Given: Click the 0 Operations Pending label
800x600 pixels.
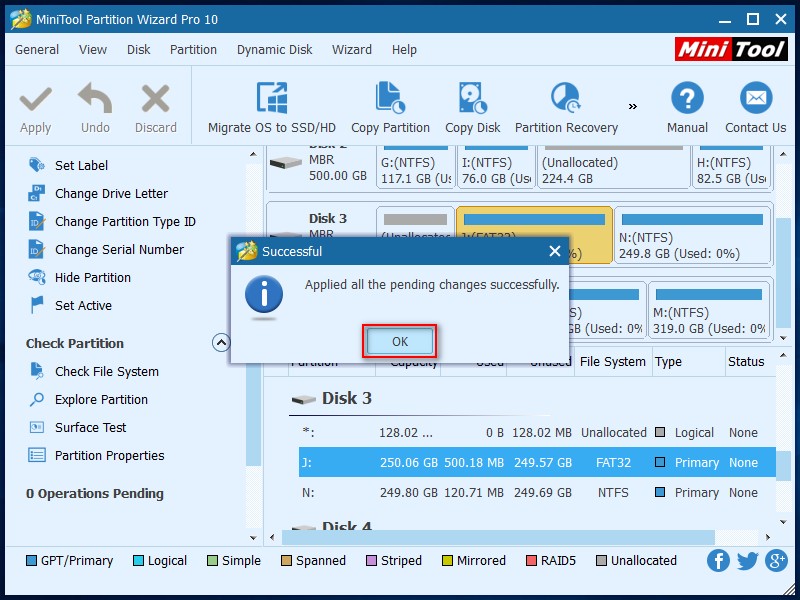Looking at the screenshot, I should tap(95, 494).
